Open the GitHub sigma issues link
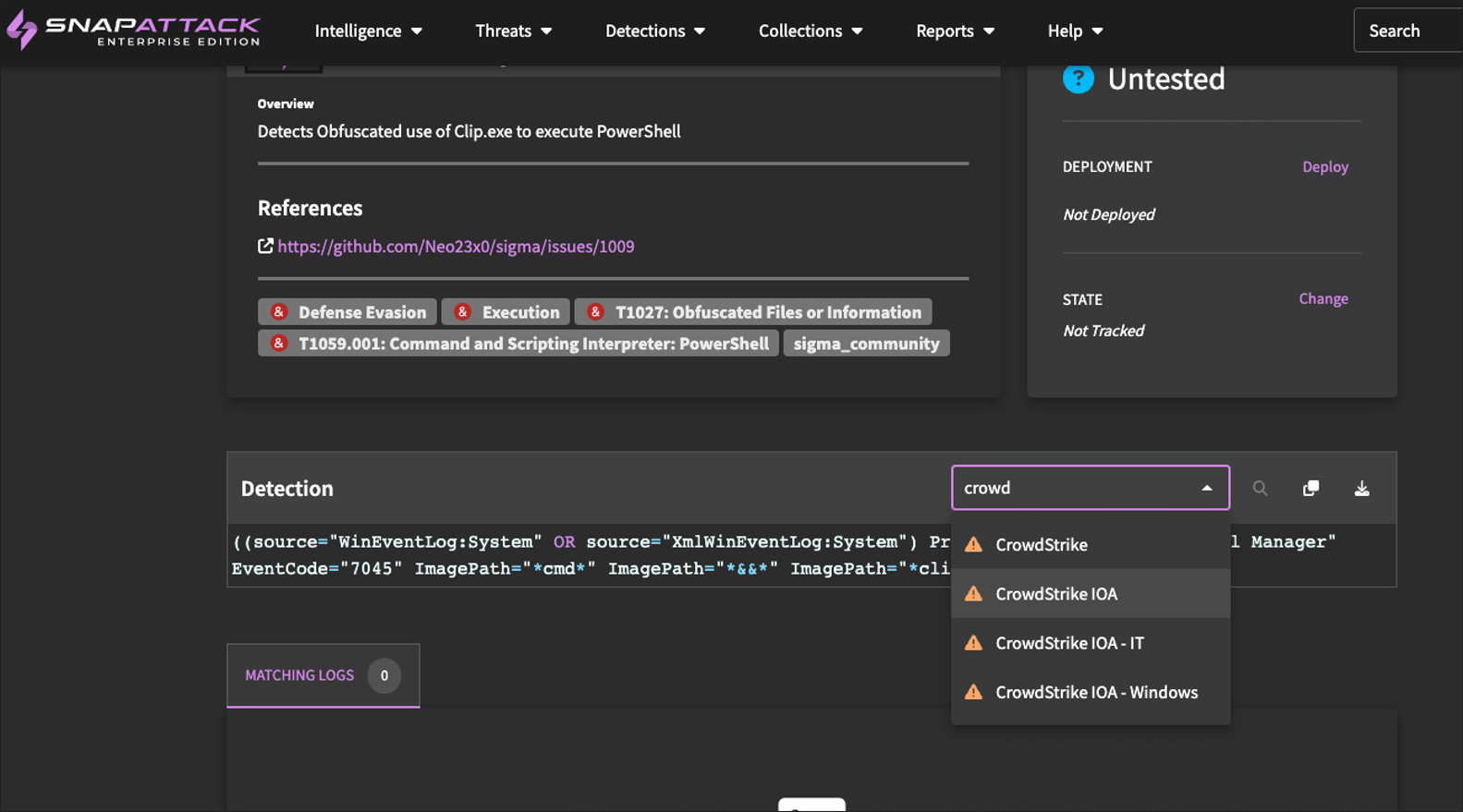The width and height of the screenshot is (1463, 812). click(456, 247)
